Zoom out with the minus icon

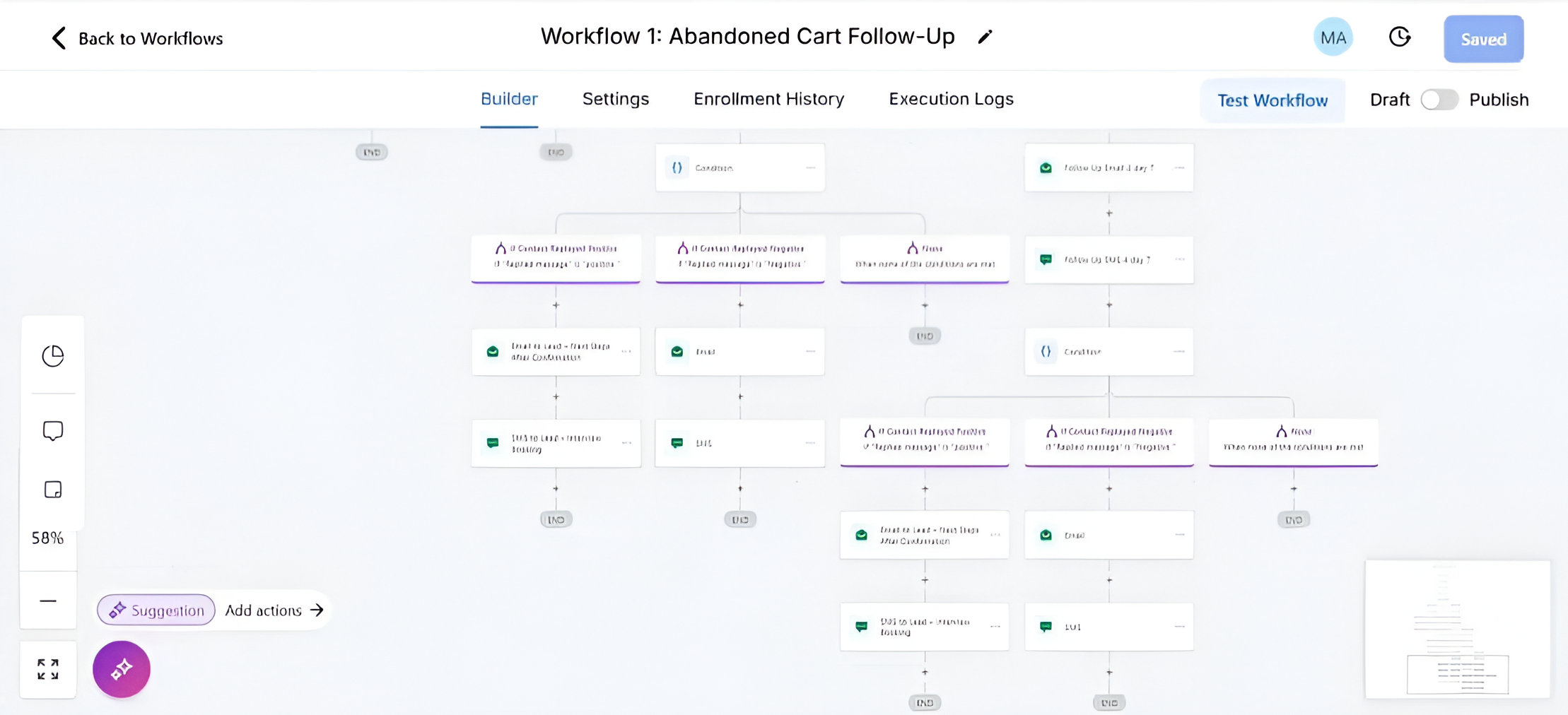[x=48, y=601]
